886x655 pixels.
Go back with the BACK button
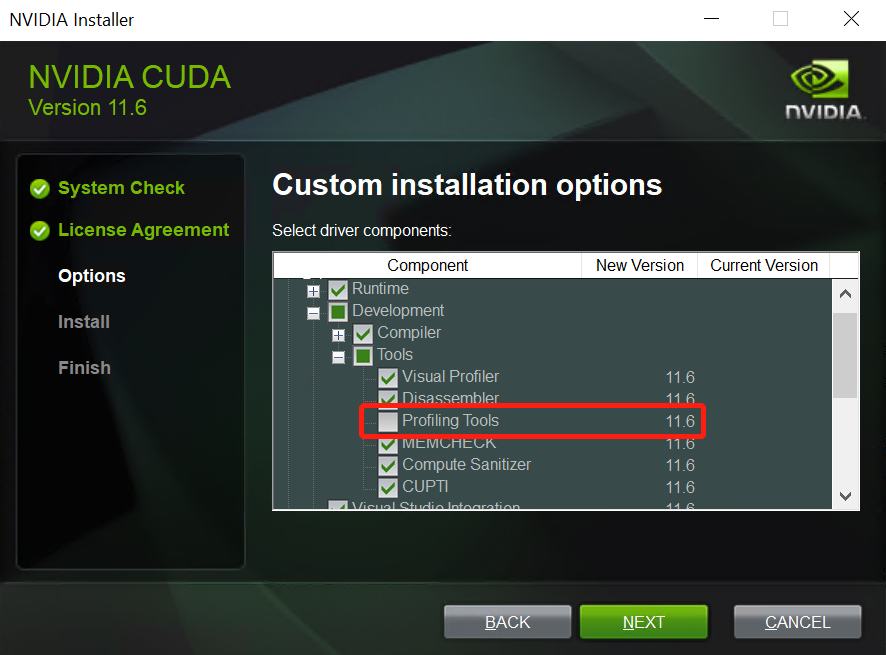coord(507,622)
